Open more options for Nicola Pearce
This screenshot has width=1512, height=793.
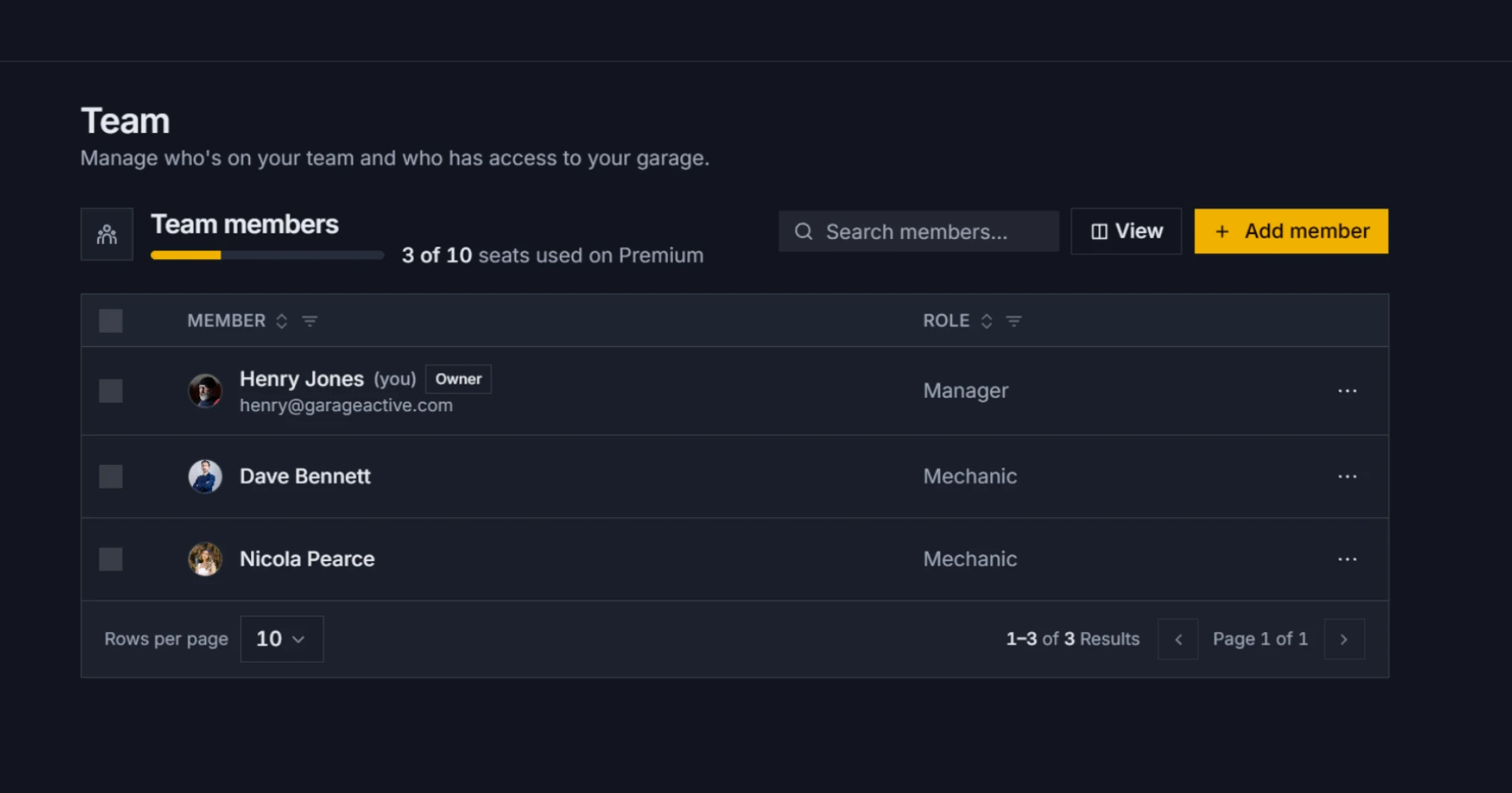[1347, 559]
